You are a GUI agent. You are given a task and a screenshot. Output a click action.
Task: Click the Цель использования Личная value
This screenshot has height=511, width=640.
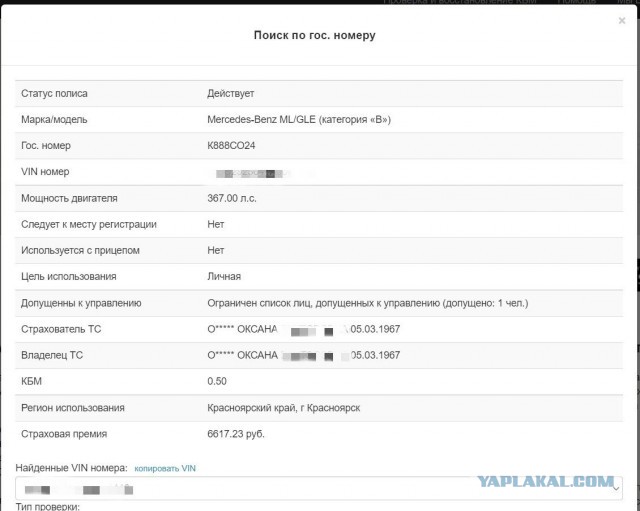pyautogui.click(x=224, y=277)
